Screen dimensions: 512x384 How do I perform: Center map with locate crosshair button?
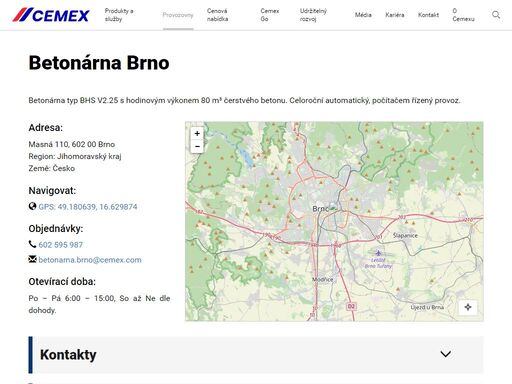468,307
